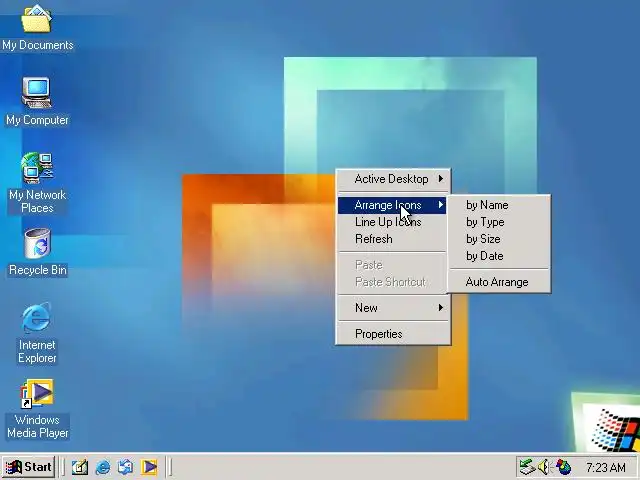Choose Line Up Icons
The width and height of the screenshot is (640, 480).
pos(392,222)
